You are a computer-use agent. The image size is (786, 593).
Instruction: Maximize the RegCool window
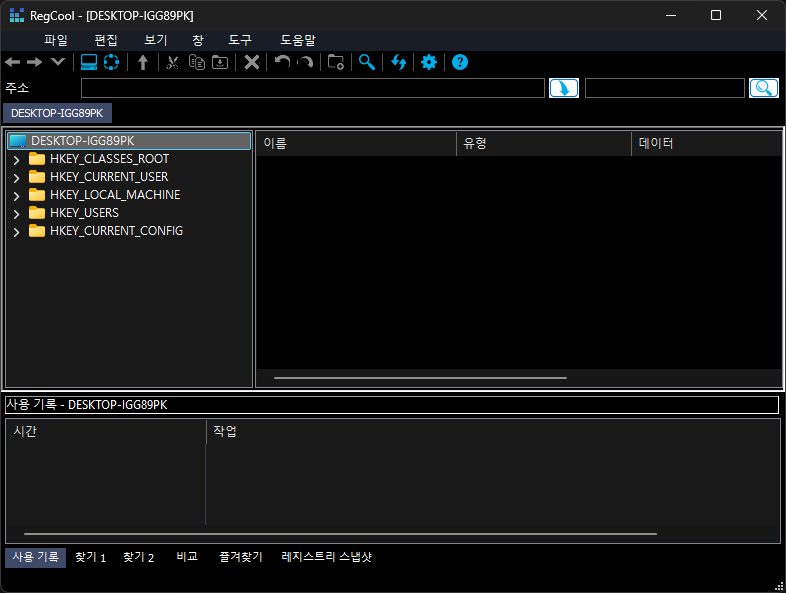pos(716,16)
